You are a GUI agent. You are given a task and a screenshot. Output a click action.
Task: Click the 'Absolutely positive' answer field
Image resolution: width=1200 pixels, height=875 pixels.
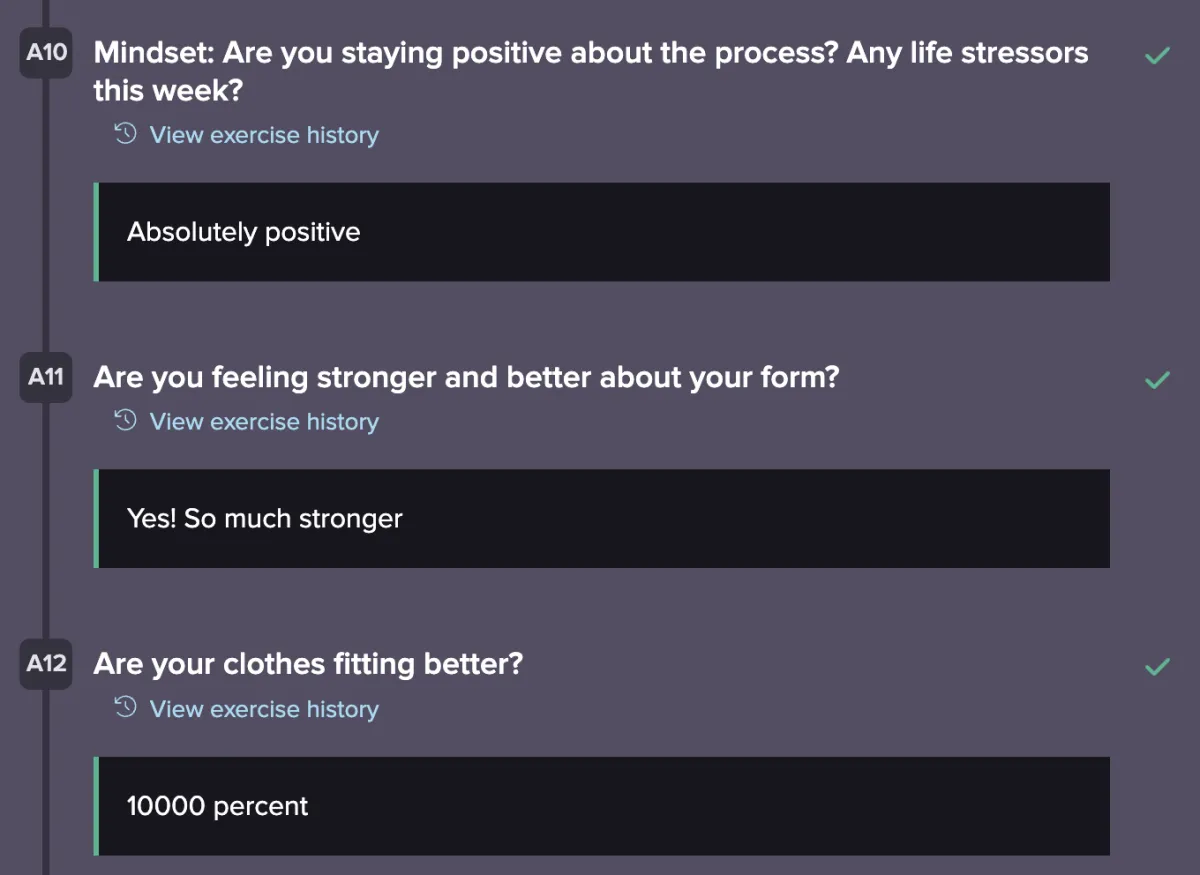(603, 232)
